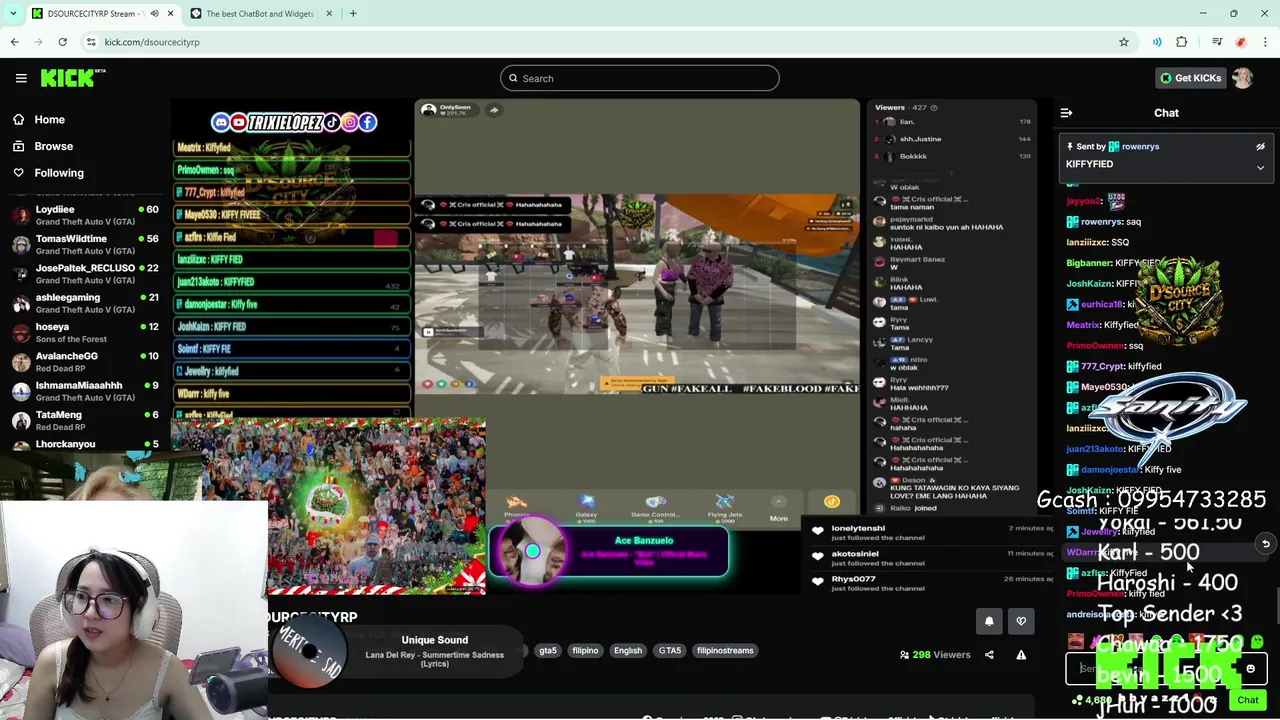
Task: Click the gold coin icon in gift bar
Action: click(x=831, y=502)
